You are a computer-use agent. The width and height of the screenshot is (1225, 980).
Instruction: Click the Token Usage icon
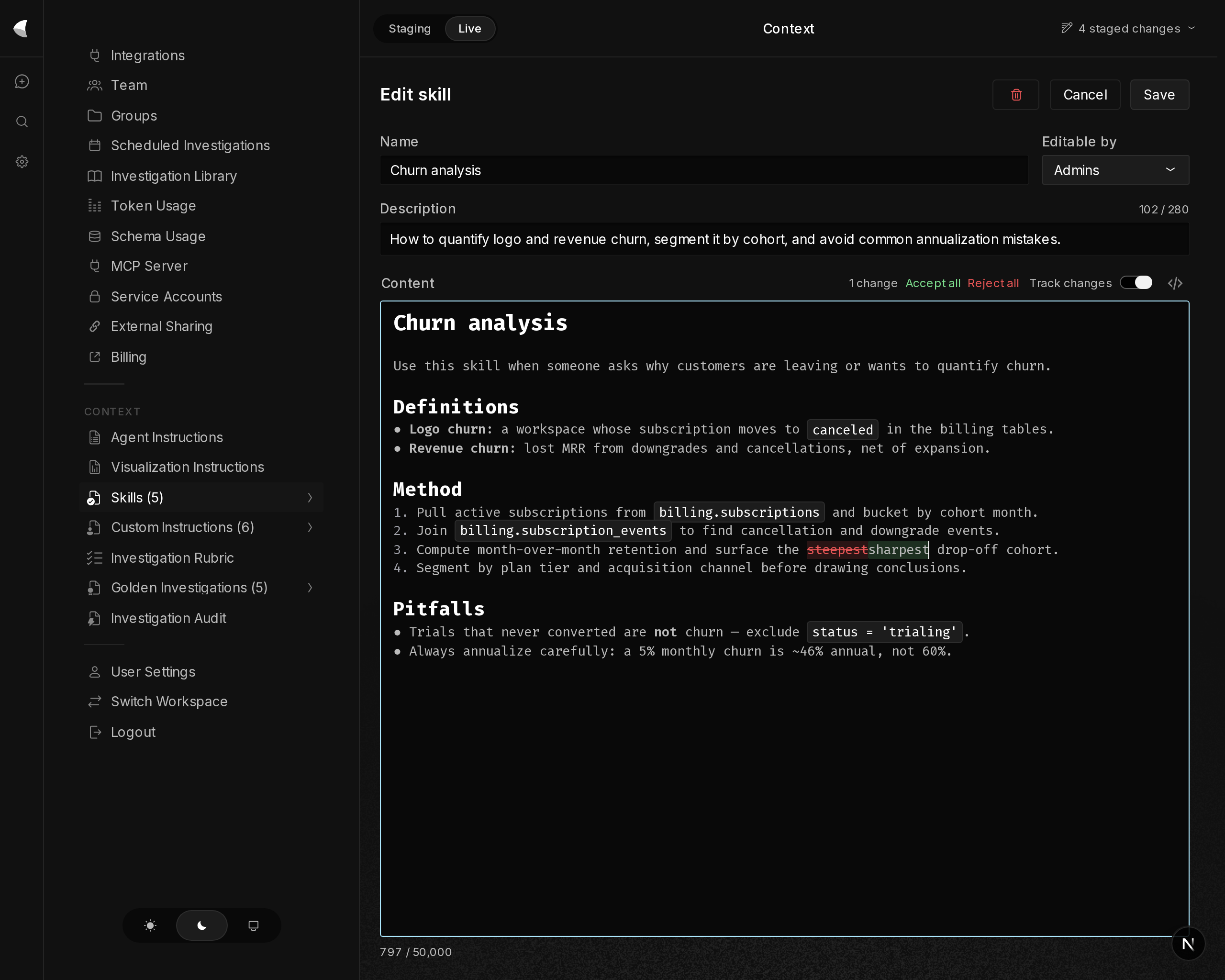(x=95, y=206)
